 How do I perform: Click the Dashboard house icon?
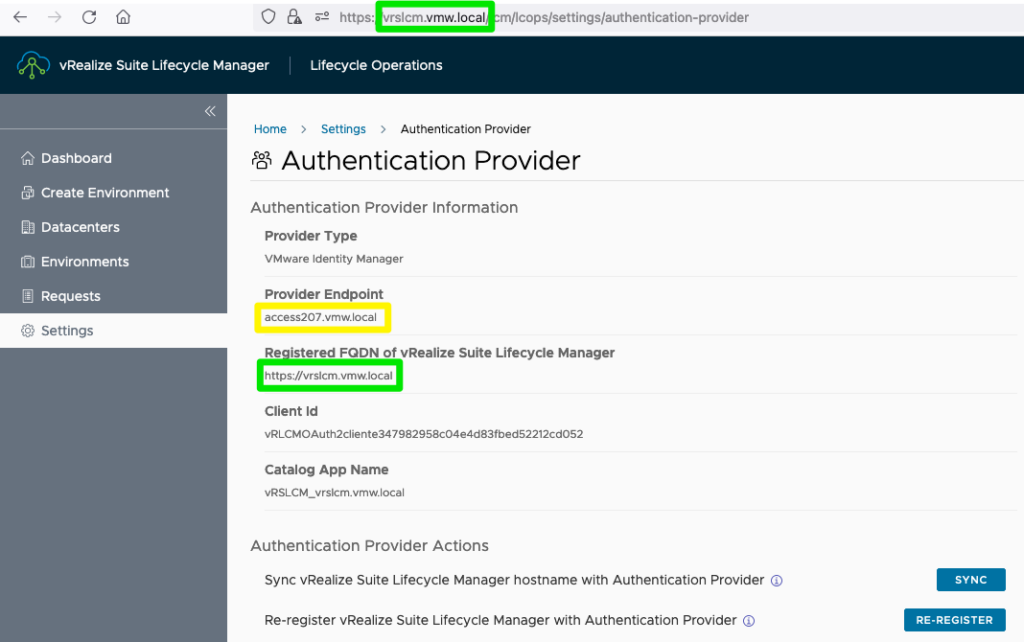[x=27, y=158]
